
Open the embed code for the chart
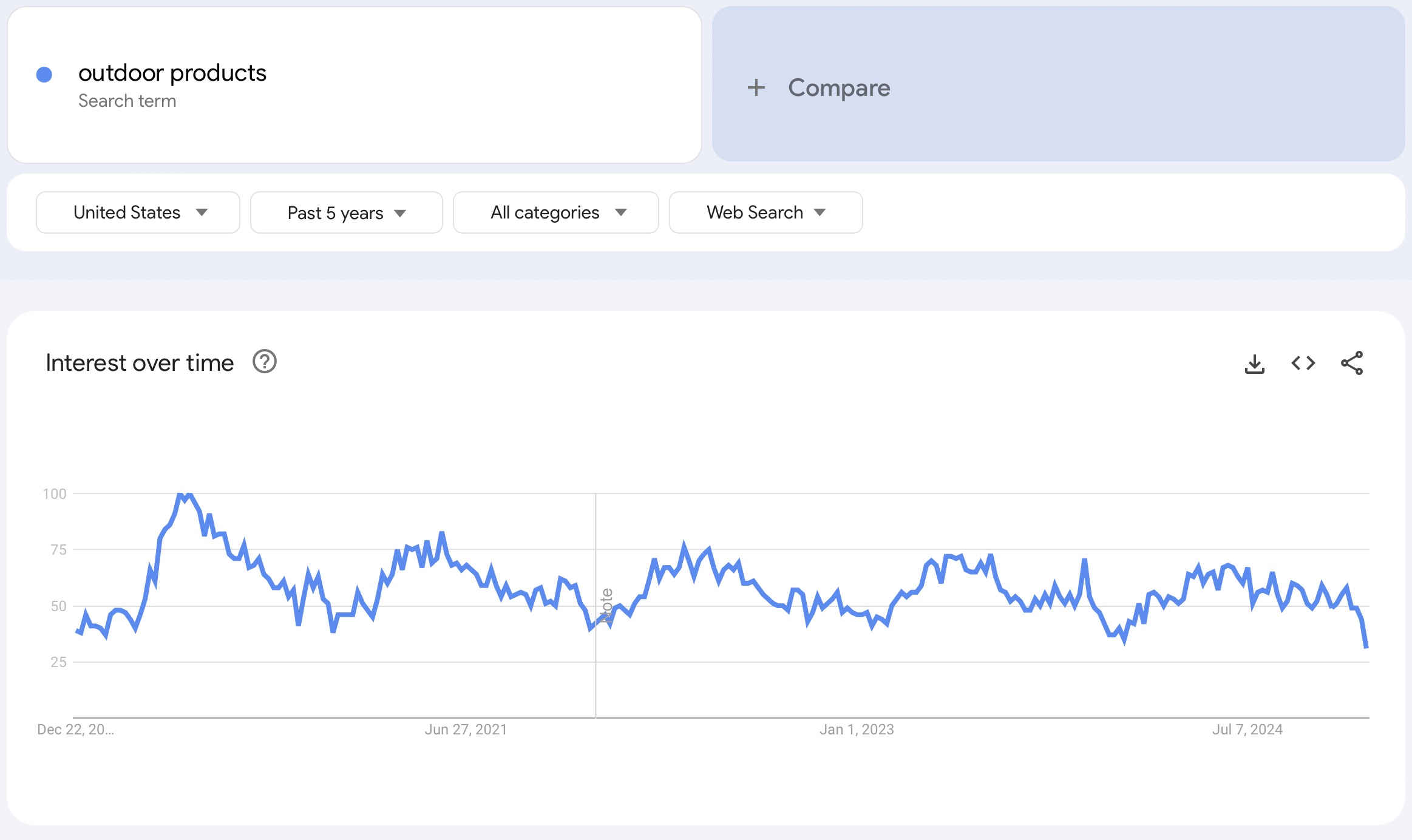(x=1303, y=362)
